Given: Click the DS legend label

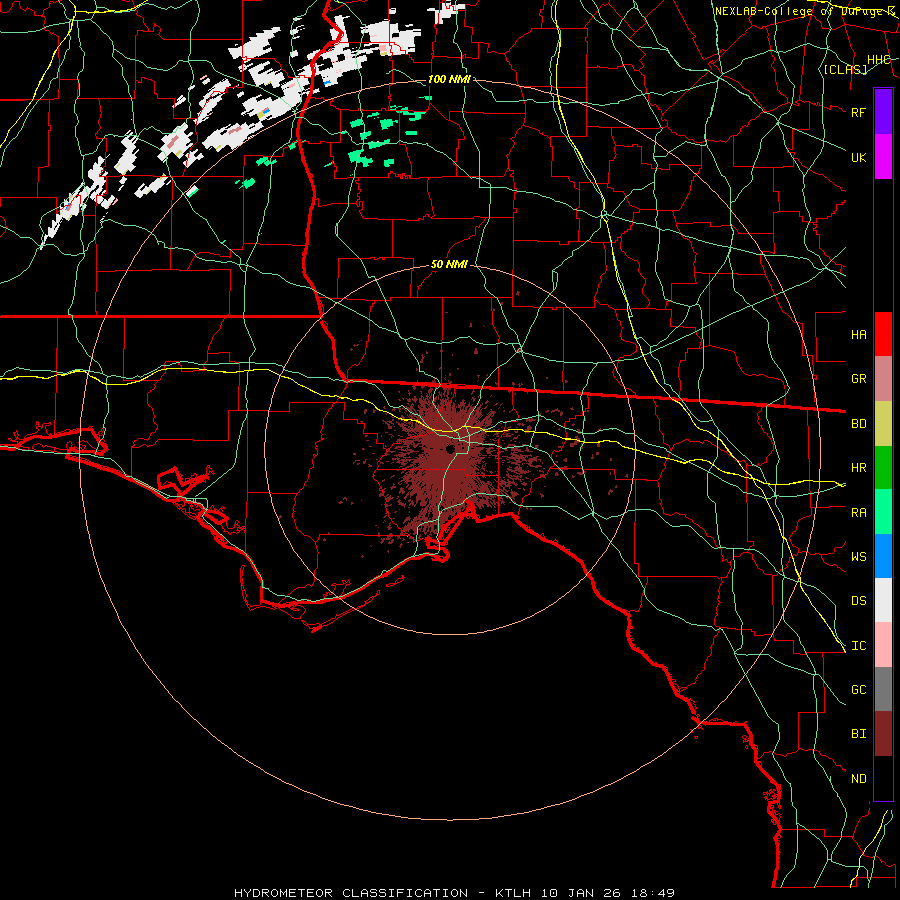Looking at the screenshot, I should [859, 601].
